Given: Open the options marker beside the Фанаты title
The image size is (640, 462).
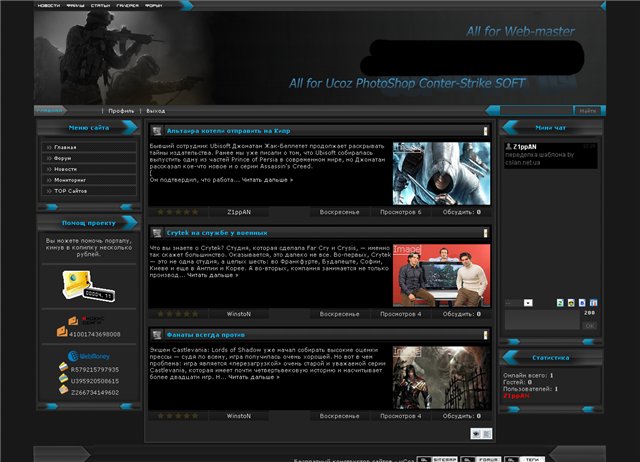Looking at the screenshot, I should point(485,335).
